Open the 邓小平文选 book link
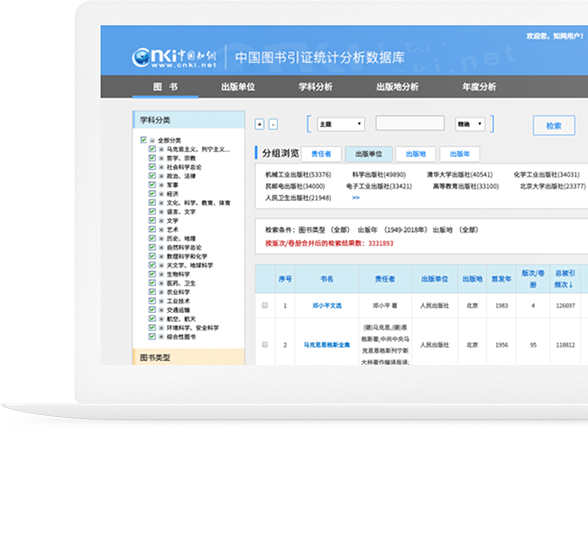Viewport: 588px width, 542px height. point(327,306)
